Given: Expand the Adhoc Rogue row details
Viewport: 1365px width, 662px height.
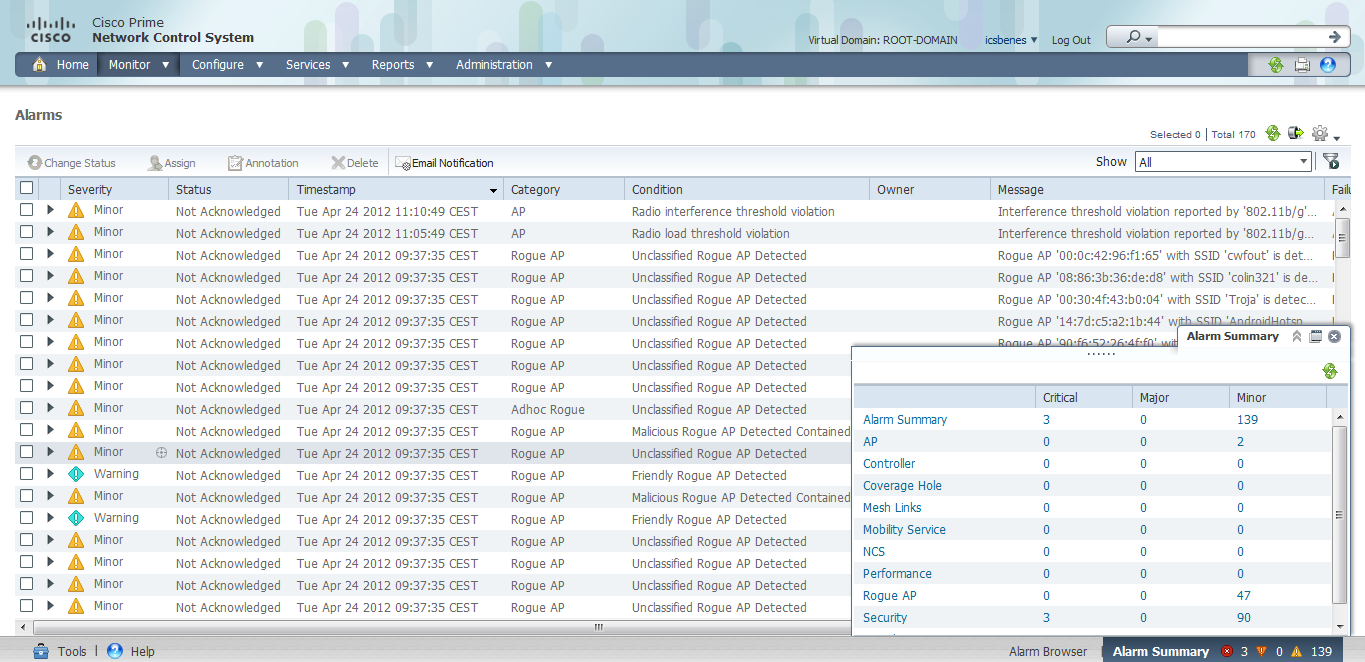Looking at the screenshot, I should [x=50, y=408].
